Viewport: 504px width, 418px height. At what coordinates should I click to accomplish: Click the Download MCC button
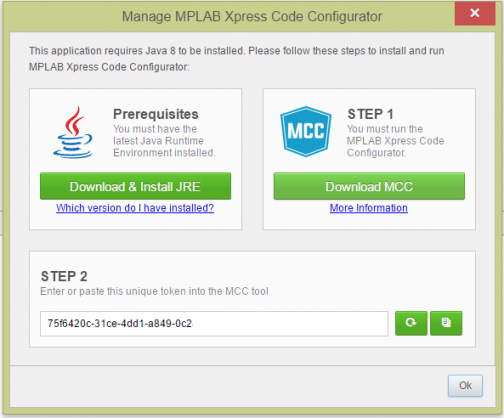(369, 186)
